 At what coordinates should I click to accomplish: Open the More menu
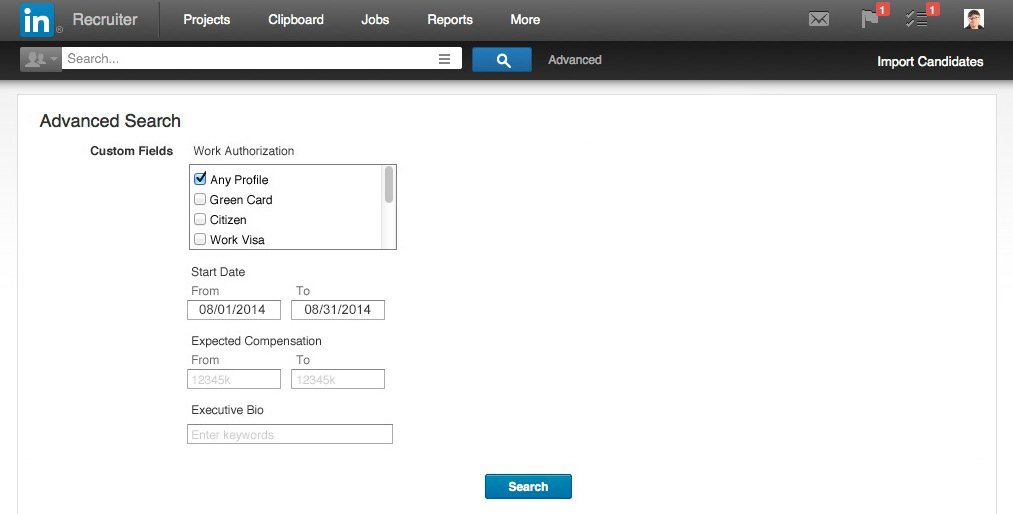coord(525,20)
